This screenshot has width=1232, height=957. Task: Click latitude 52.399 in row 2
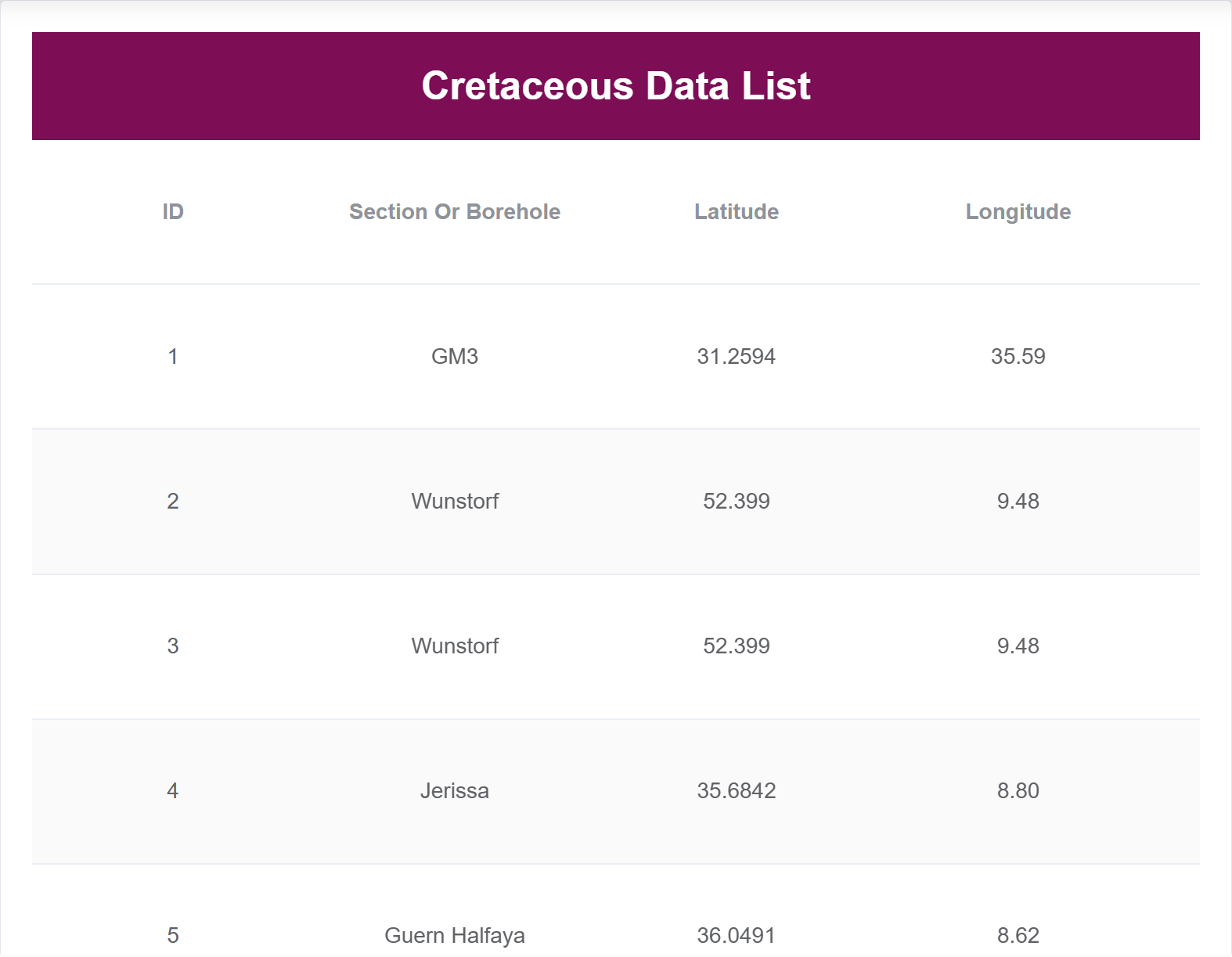tap(737, 502)
